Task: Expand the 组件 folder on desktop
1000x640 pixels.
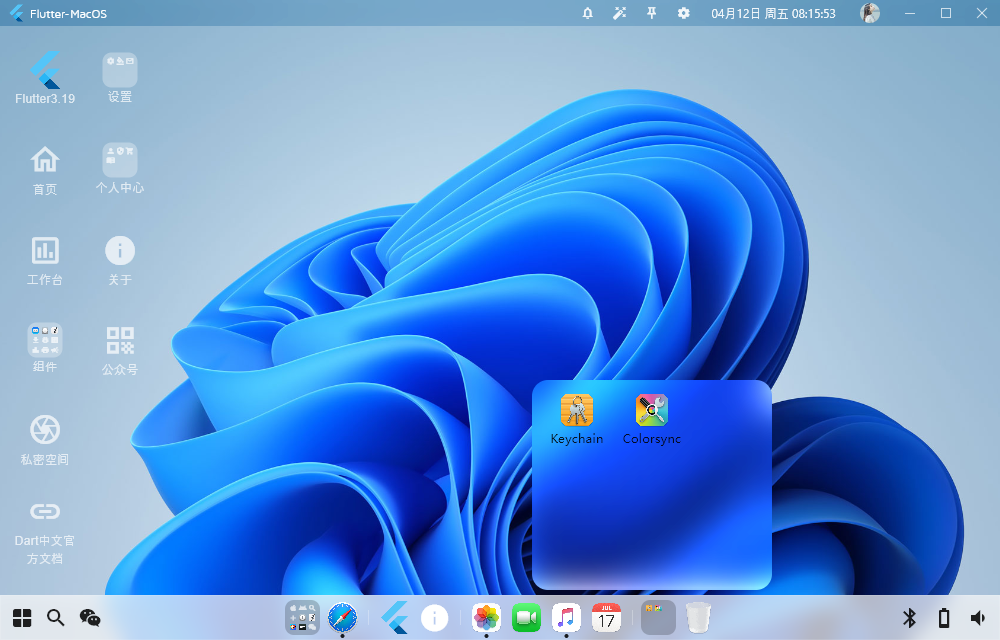Action: coord(45,341)
